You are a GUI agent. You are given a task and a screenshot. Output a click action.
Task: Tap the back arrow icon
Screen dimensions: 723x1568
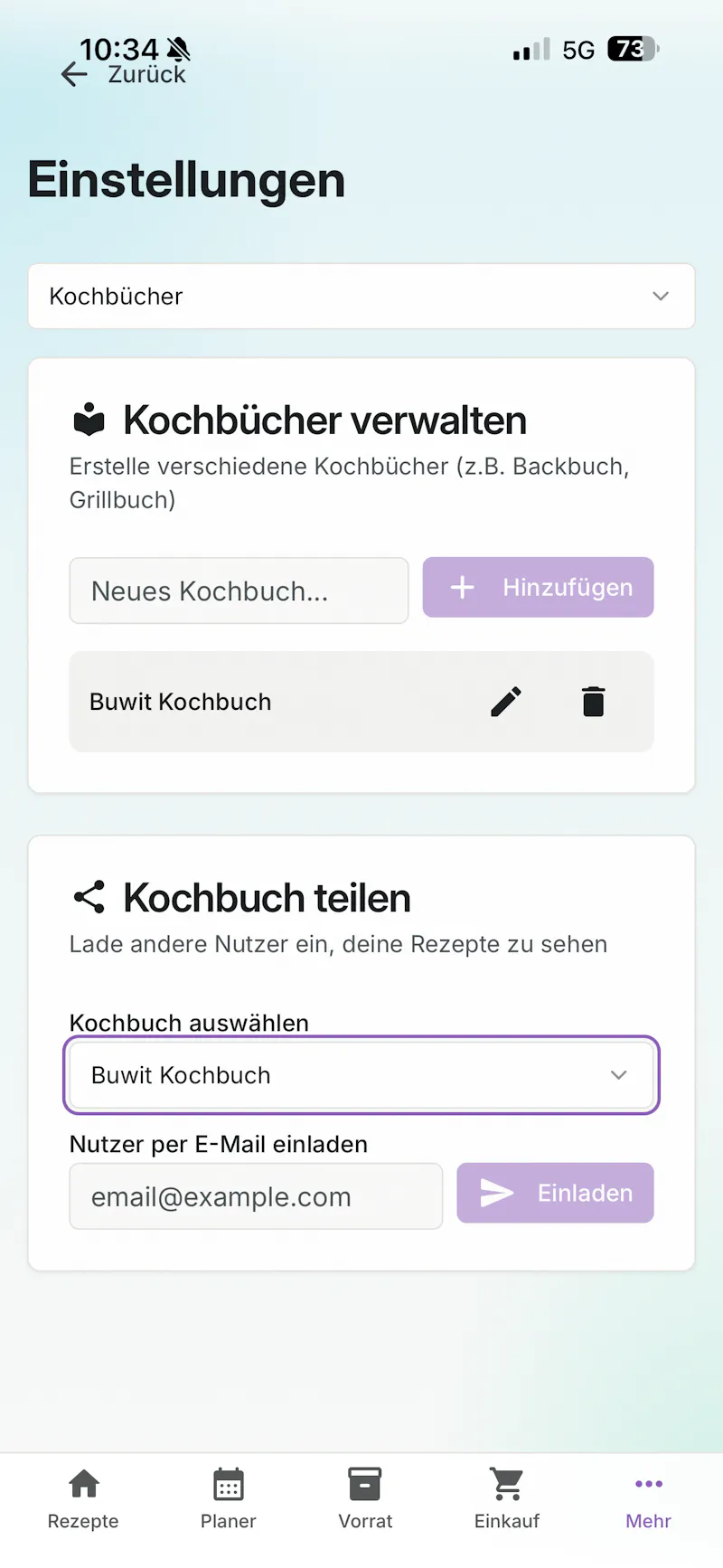coord(74,74)
